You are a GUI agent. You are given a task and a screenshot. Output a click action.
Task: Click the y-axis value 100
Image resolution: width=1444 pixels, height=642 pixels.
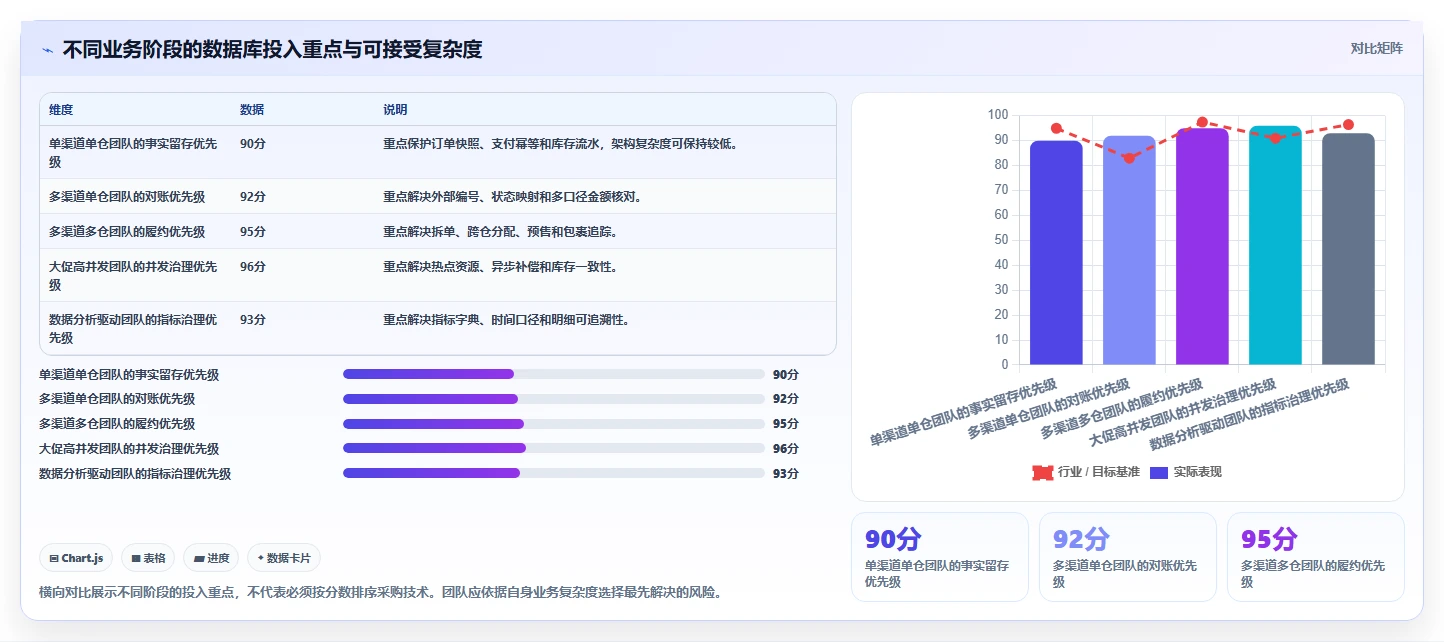point(997,115)
